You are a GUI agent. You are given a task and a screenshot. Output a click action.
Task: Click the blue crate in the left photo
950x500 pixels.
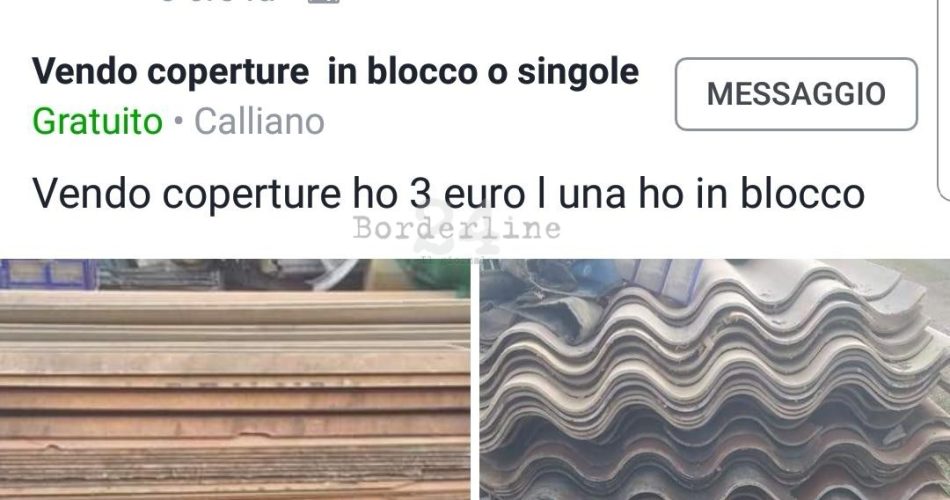(48, 273)
